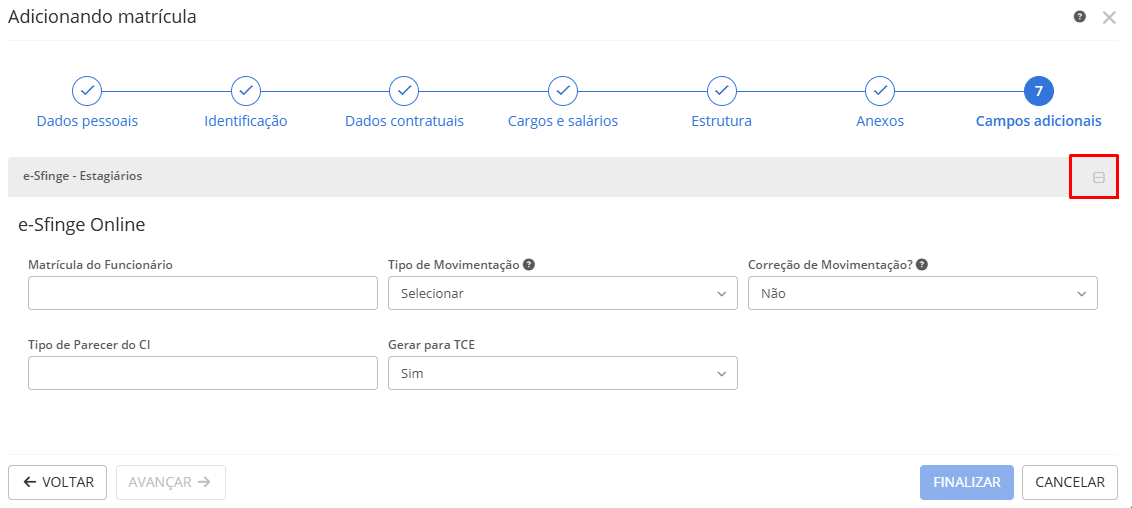Open the Correção de Movimentação dropdown

click(922, 294)
